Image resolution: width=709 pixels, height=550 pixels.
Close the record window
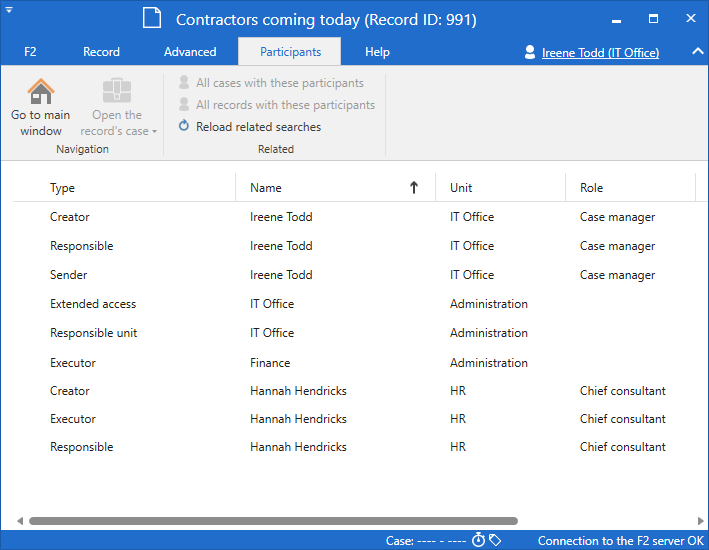click(x=690, y=18)
